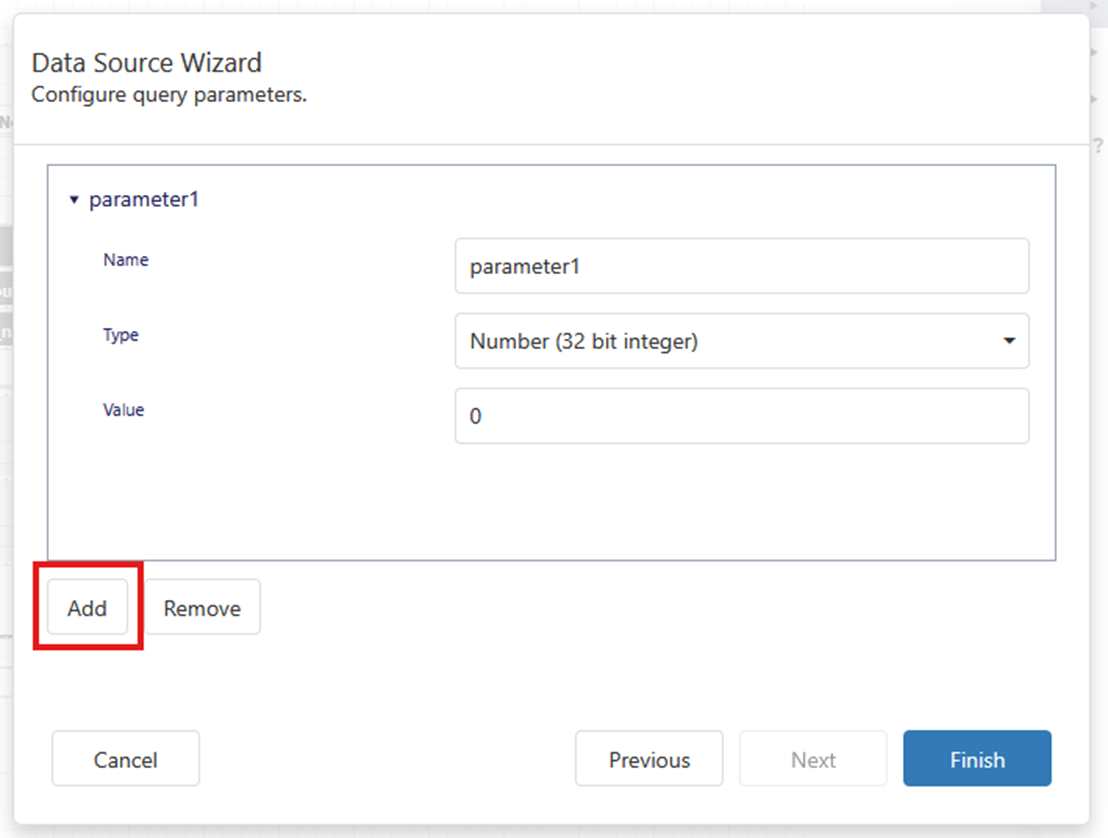
Task: Finish the Data Source Wizard
Action: point(976,760)
